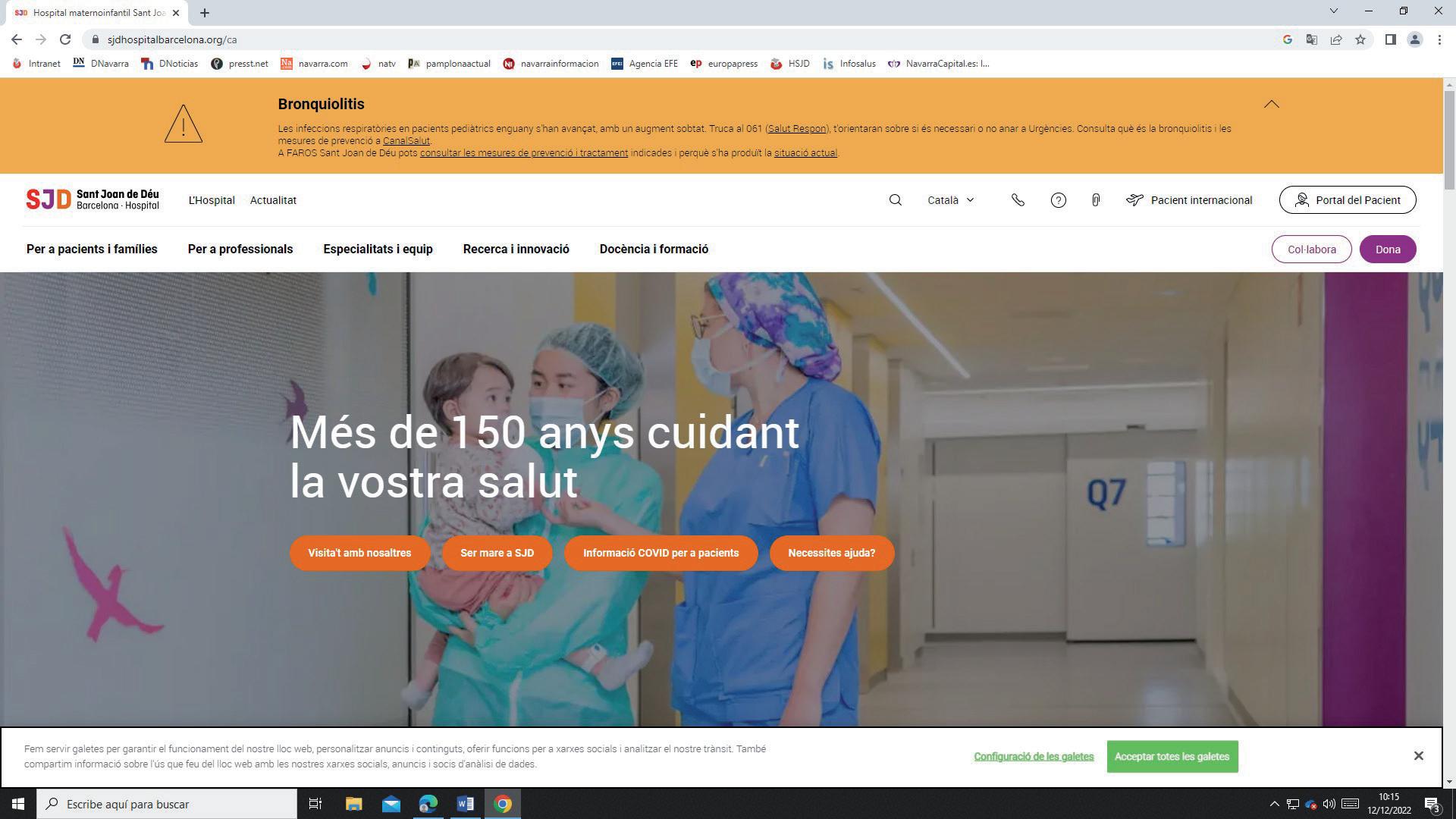Click the Col·labora button
Image resolution: width=1456 pixels, height=819 pixels.
click(1311, 249)
